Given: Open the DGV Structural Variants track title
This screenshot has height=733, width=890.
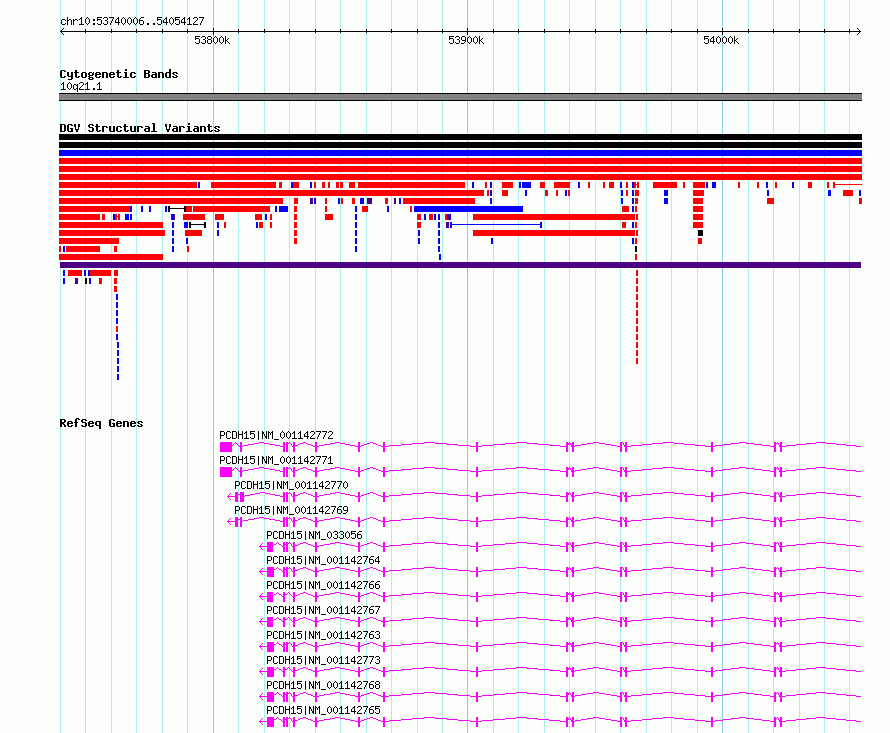Looking at the screenshot, I should click(x=140, y=128).
